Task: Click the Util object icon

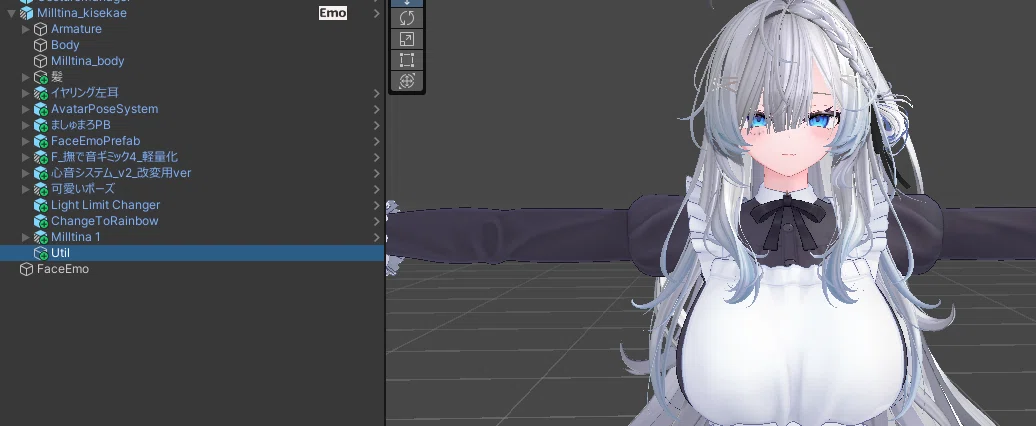Action: [x=41, y=253]
